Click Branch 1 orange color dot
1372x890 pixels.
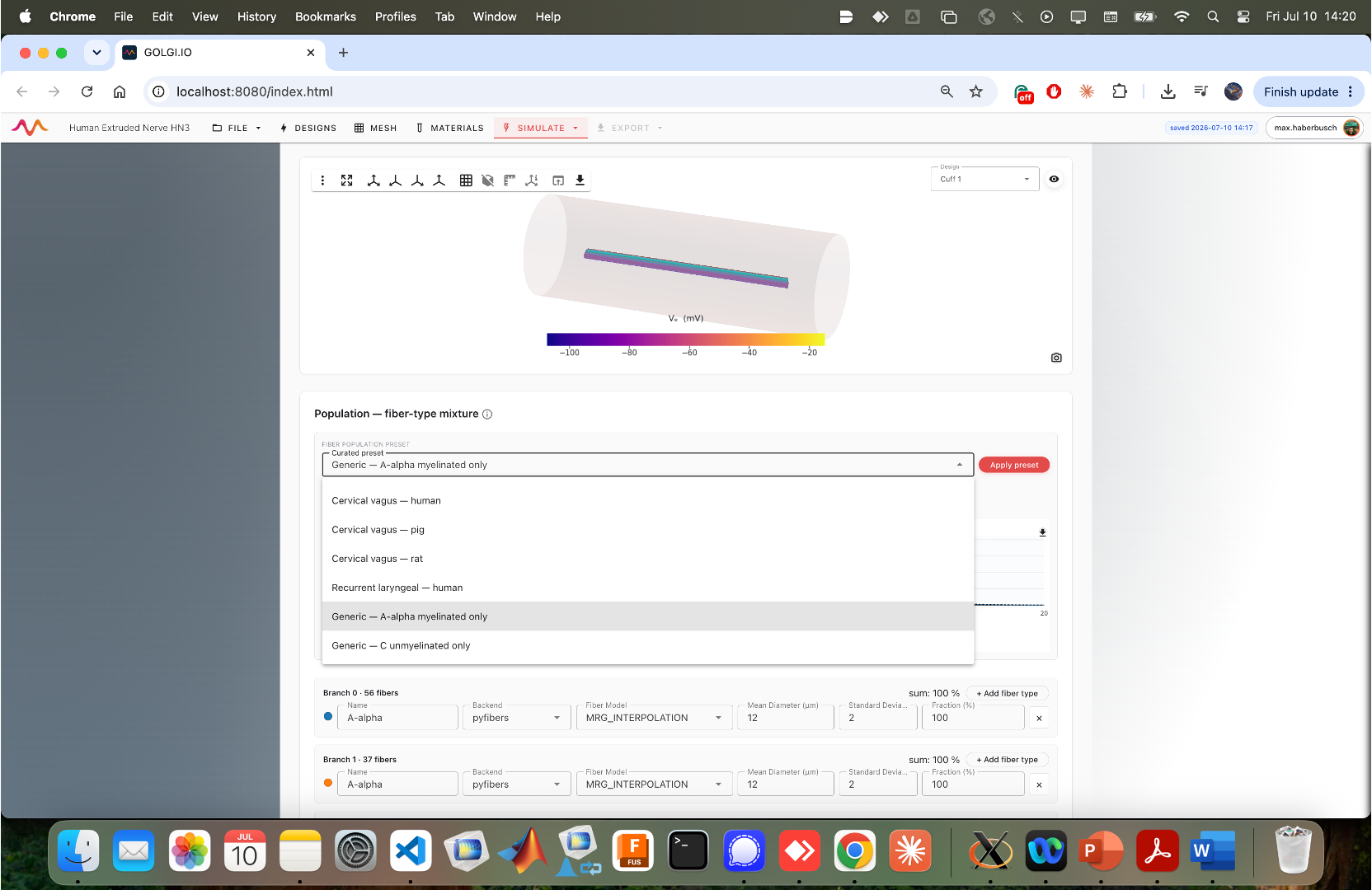tap(328, 783)
